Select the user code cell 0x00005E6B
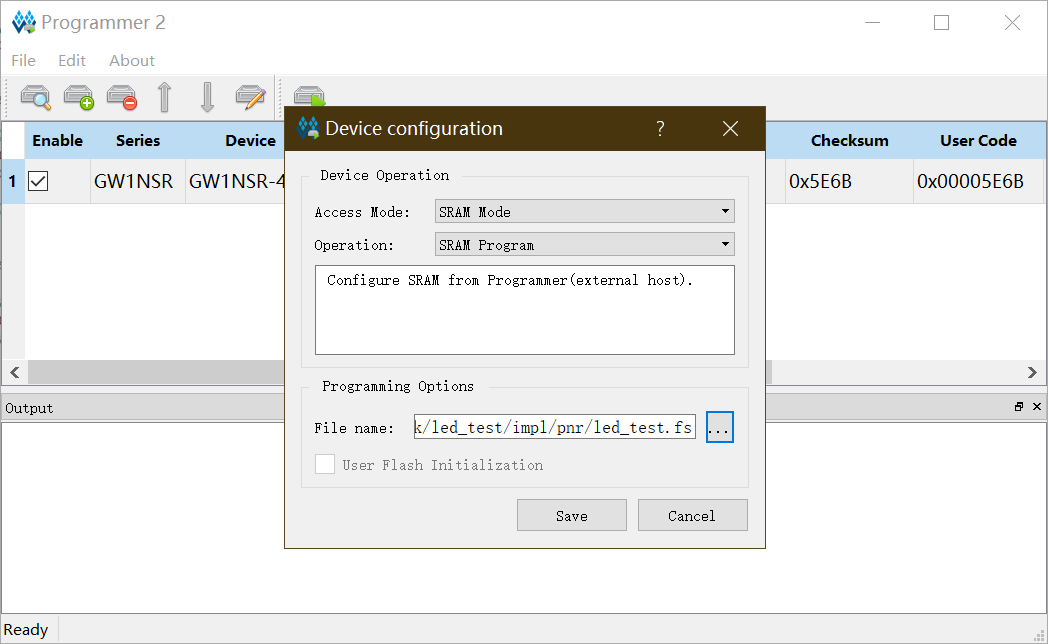1048x644 pixels. (x=978, y=181)
